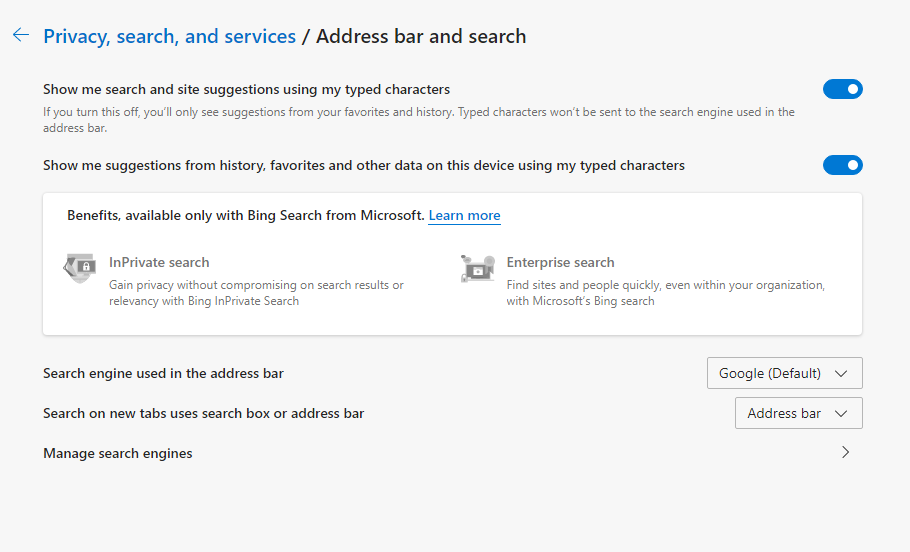The width and height of the screenshot is (910, 552).
Task: Click the back arrow icon
Action: point(20,36)
